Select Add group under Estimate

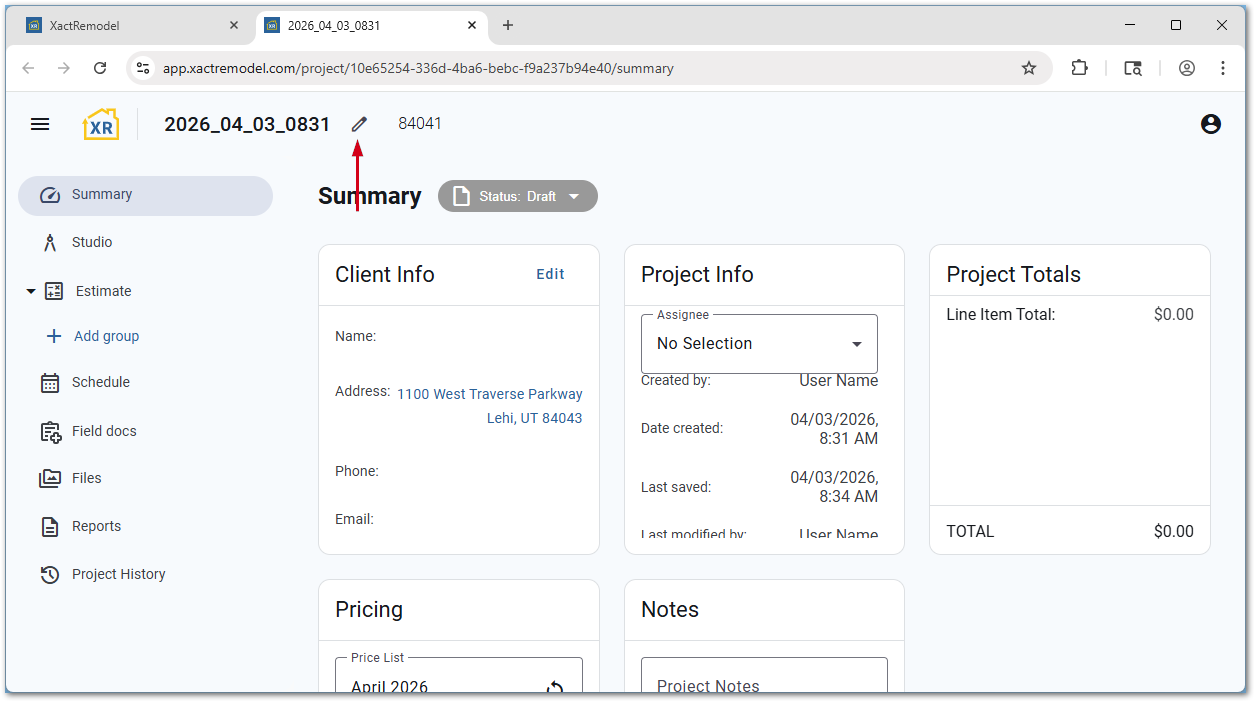[x=105, y=336]
